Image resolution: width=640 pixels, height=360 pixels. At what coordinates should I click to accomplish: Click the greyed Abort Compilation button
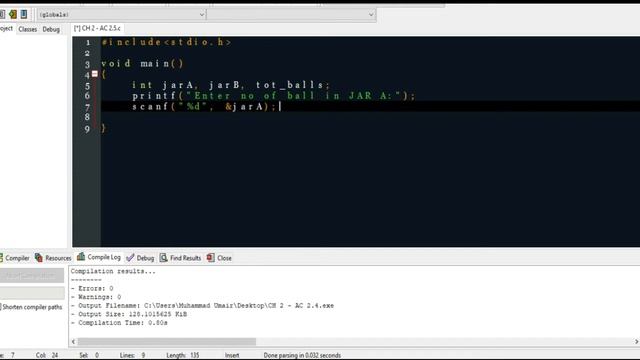(32, 276)
